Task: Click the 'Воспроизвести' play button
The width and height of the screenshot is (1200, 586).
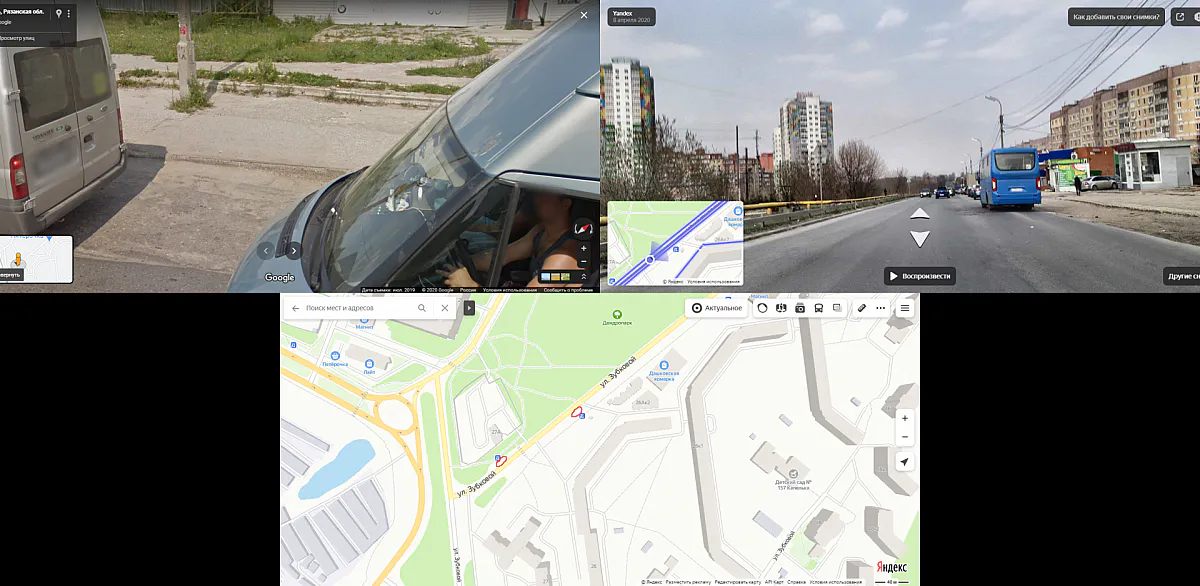Action: [x=918, y=276]
